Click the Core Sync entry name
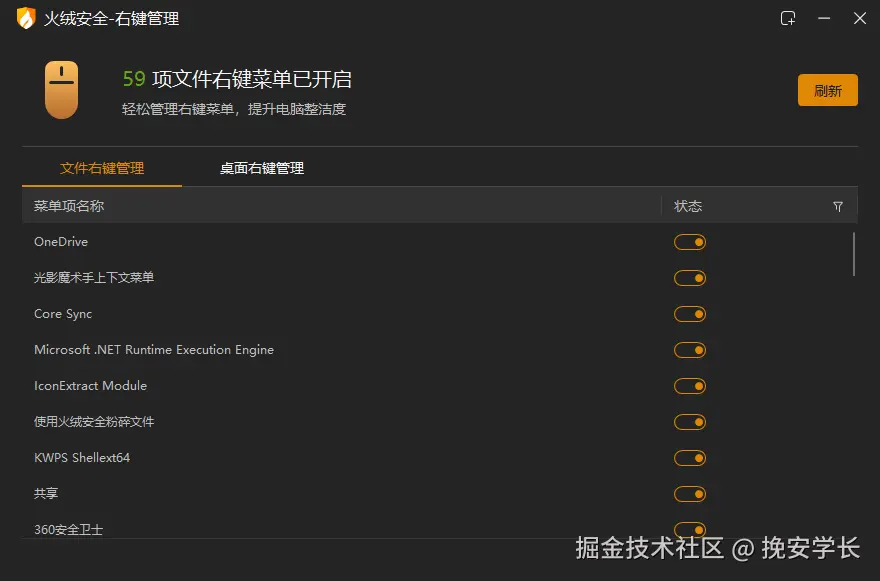Screen dimensions: 880x581 click(63, 314)
